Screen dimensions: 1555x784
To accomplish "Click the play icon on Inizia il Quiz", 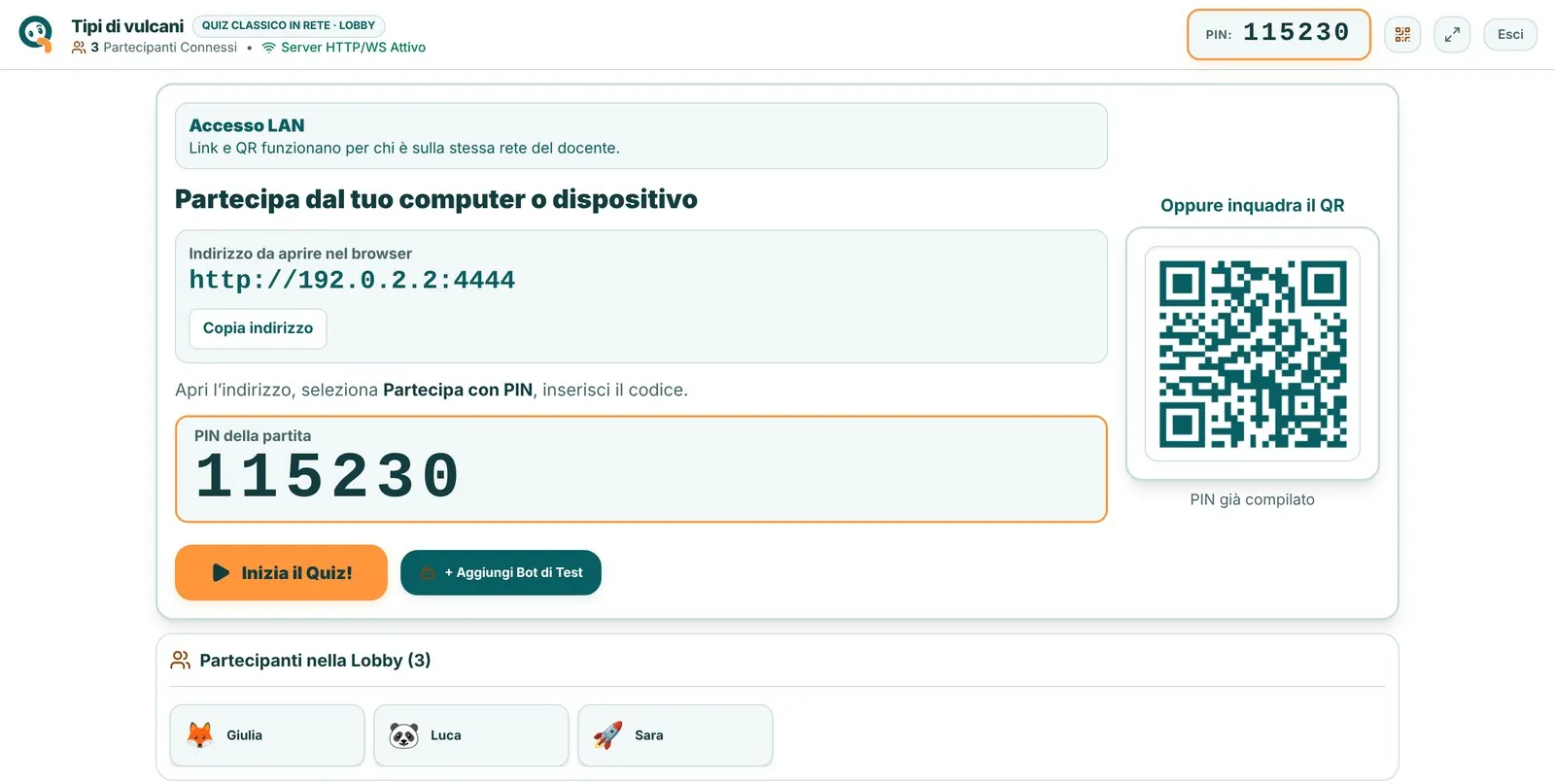I will (x=221, y=573).
